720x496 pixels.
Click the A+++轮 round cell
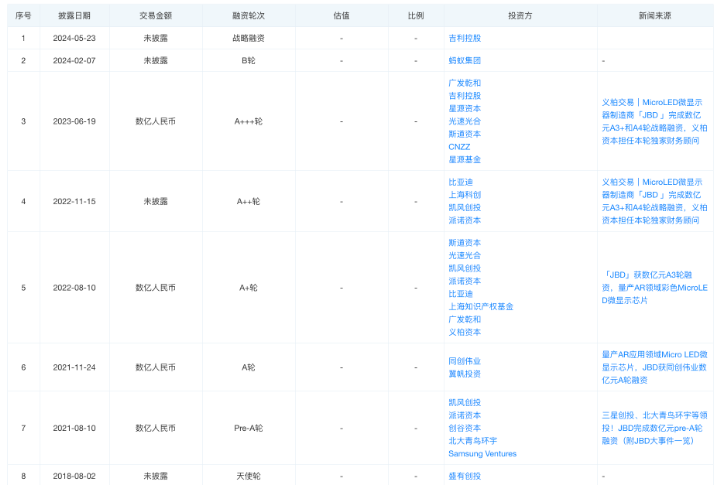(248, 121)
